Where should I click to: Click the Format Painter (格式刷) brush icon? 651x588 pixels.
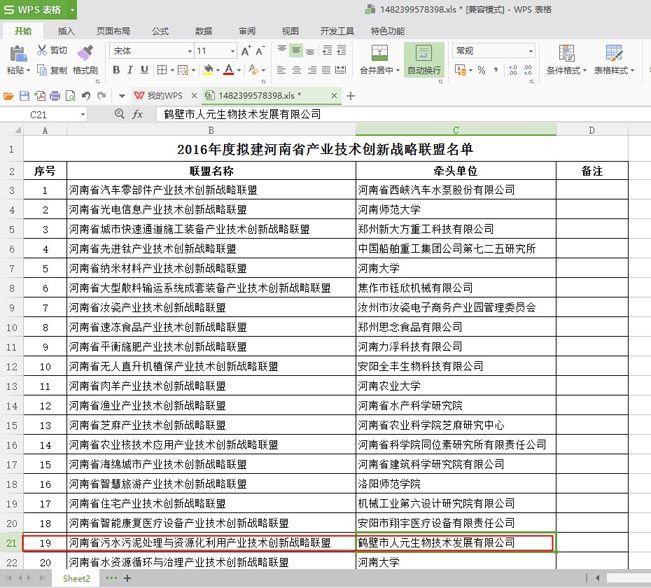coord(85,52)
